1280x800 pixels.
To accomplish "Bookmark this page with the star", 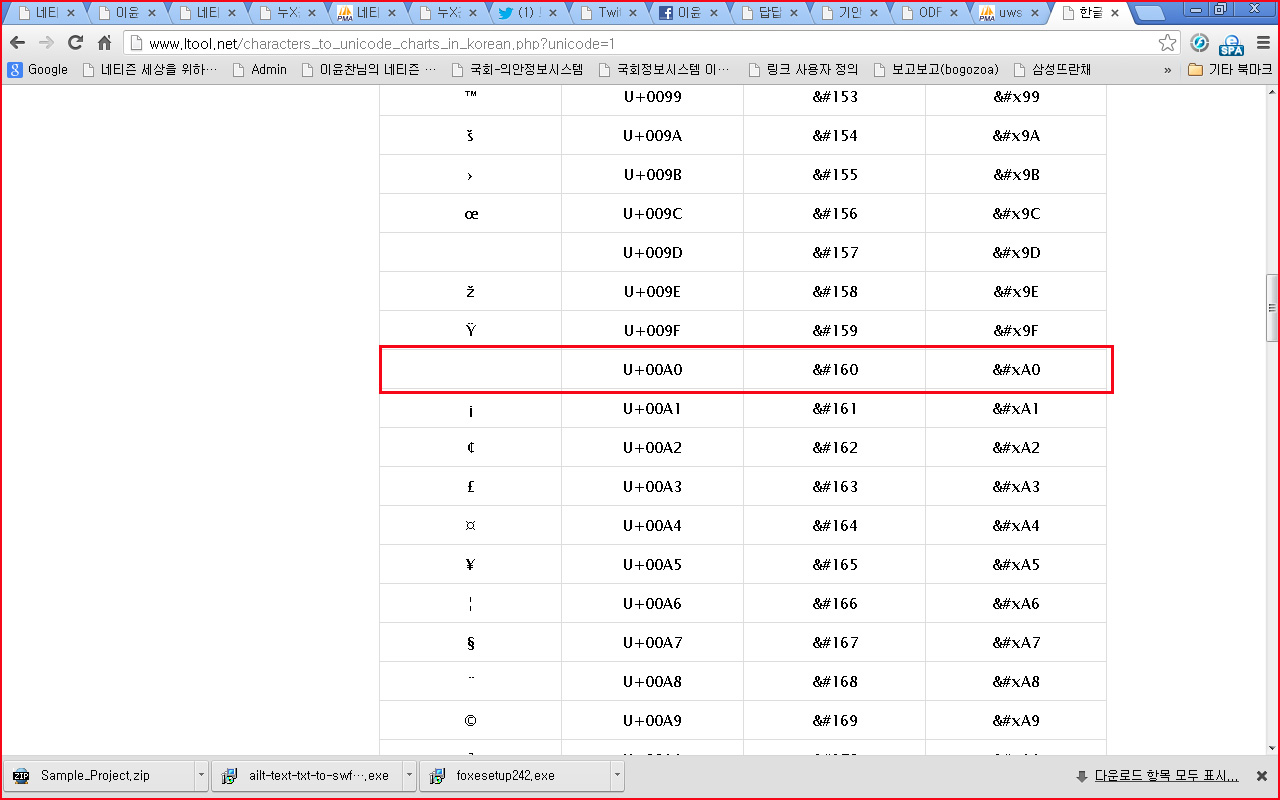I will click(x=1167, y=43).
